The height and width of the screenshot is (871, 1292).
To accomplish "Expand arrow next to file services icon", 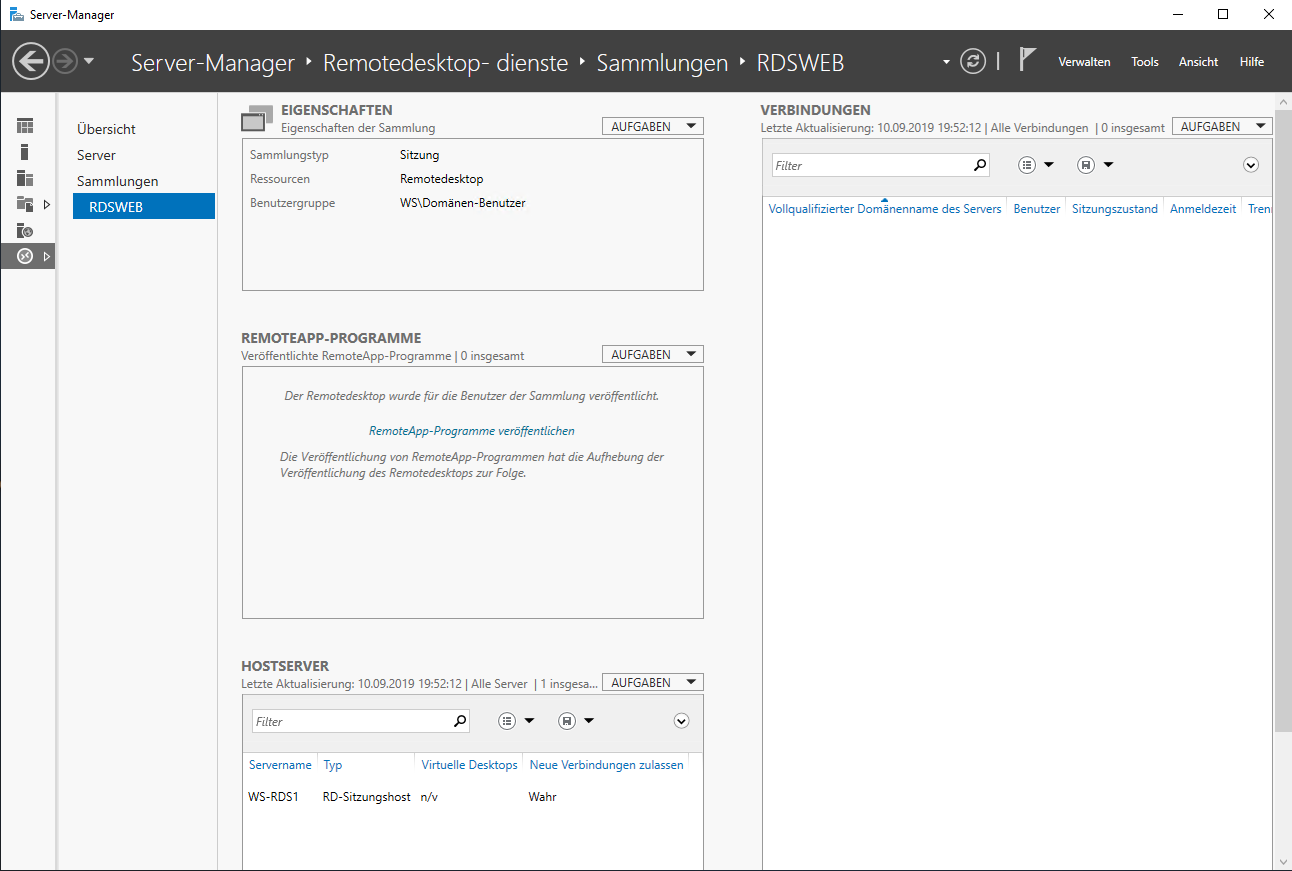I will click(x=46, y=204).
